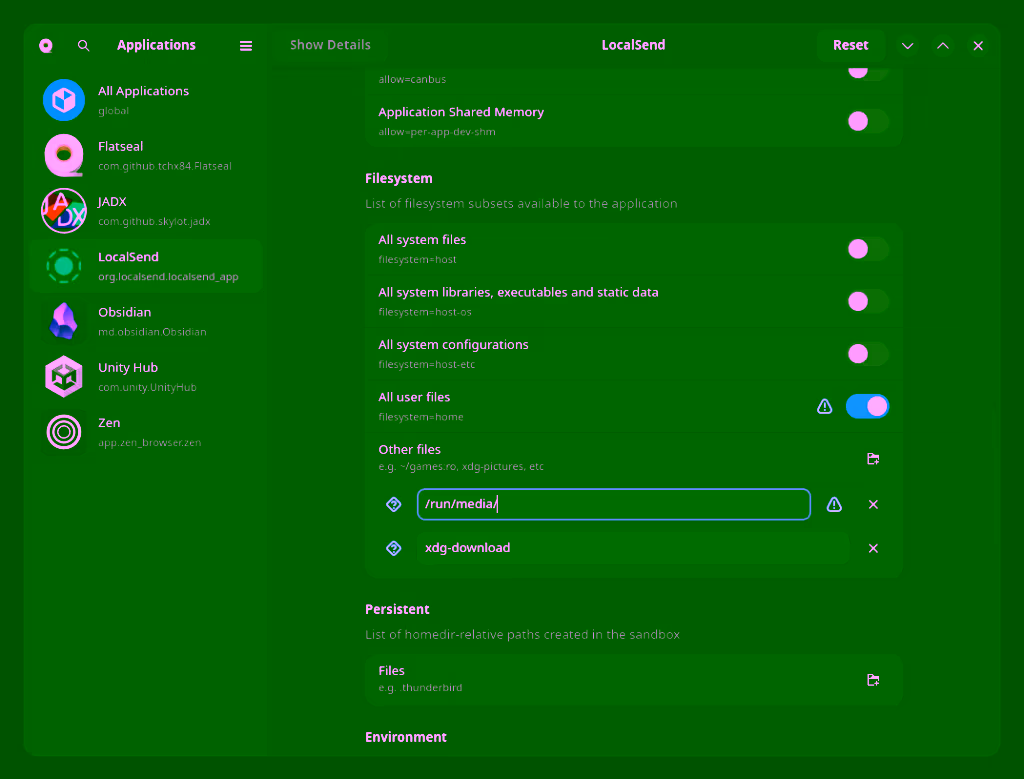This screenshot has height=779, width=1024.
Task: Select the Unity Hub app in sidebar
Action: (146, 377)
